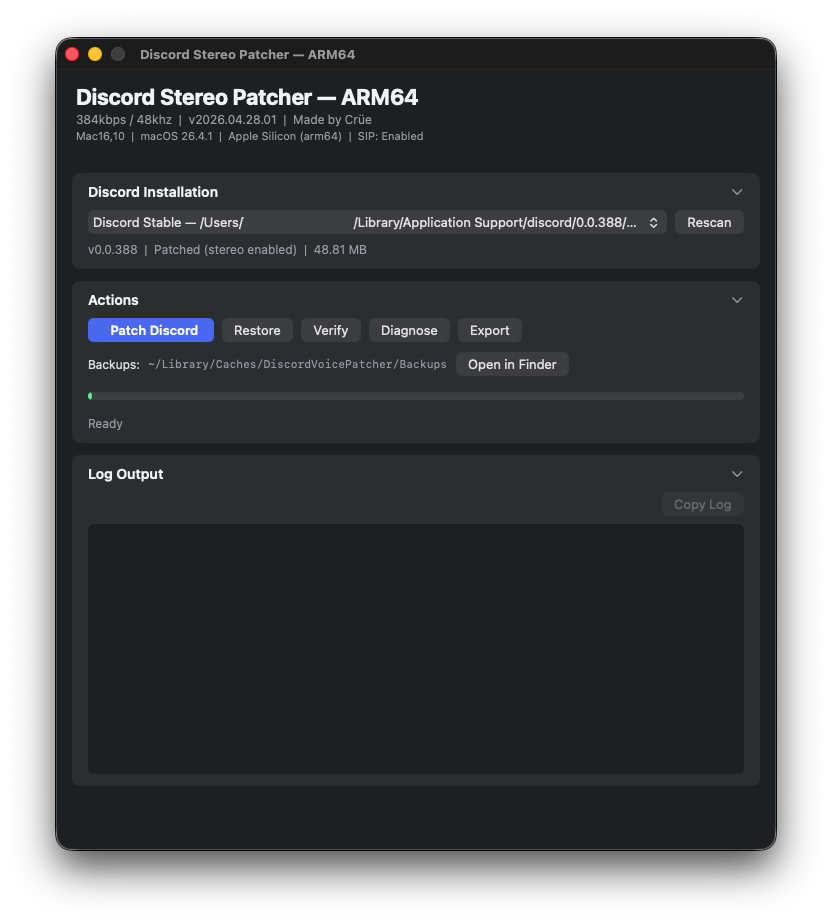
Task: Click the 'Backups:' label
Action: click(x=114, y=364)
